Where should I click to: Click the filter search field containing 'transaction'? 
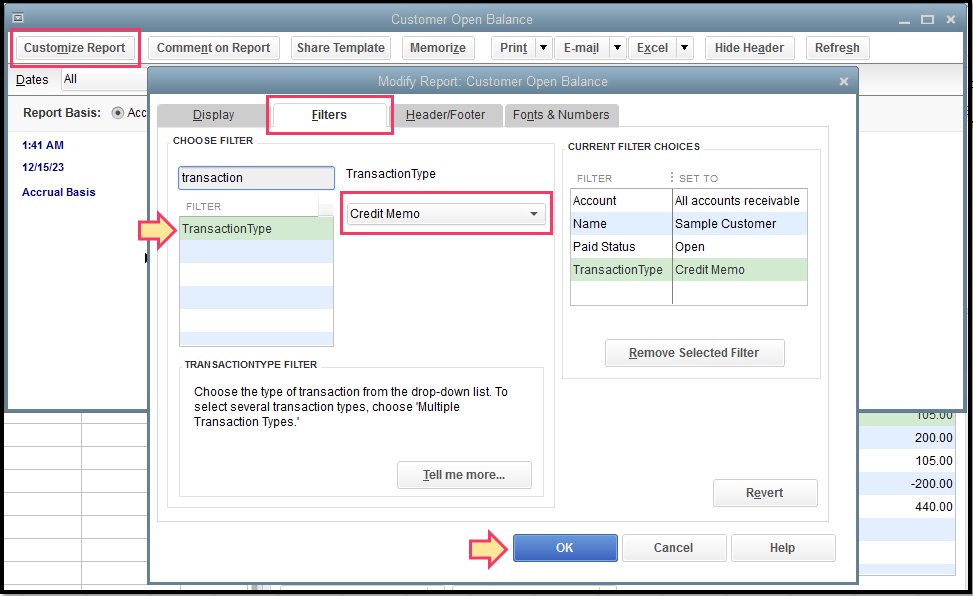[x=256, y=178]
